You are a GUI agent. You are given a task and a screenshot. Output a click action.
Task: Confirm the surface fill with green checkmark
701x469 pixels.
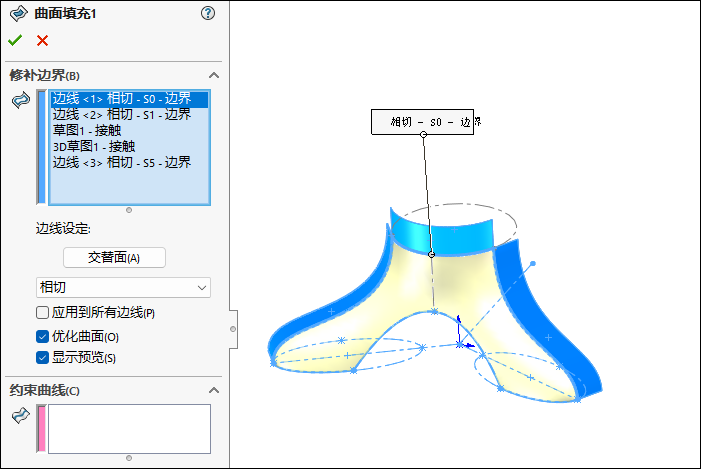tap(15, 41)
